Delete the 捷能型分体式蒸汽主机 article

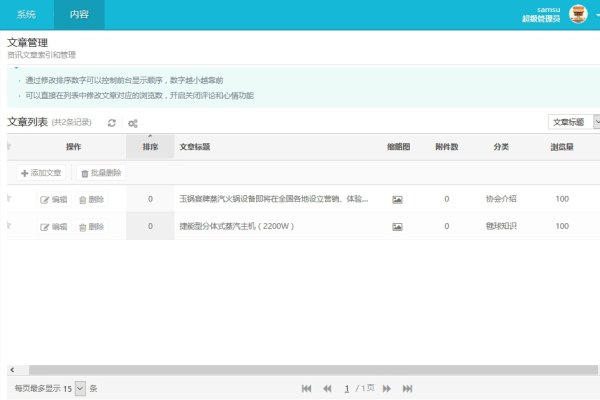click(x=91, y=227)
